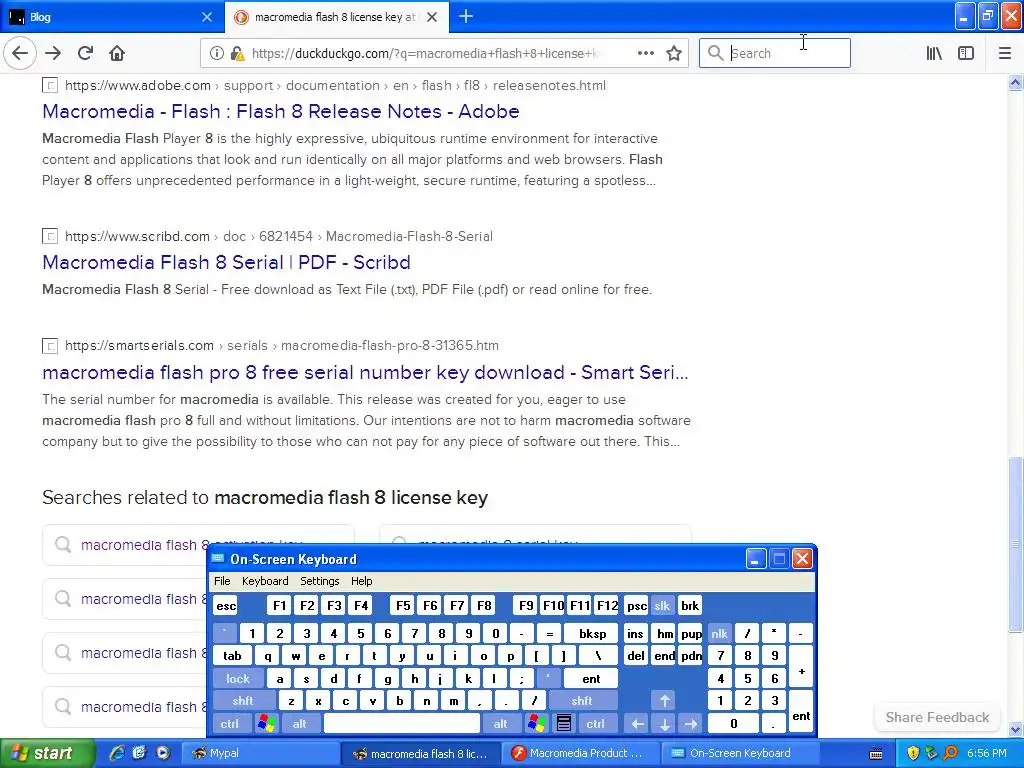Toggle the left alt key on keyboard
The height and width of the screenshot is (768, 1024).
300,724
